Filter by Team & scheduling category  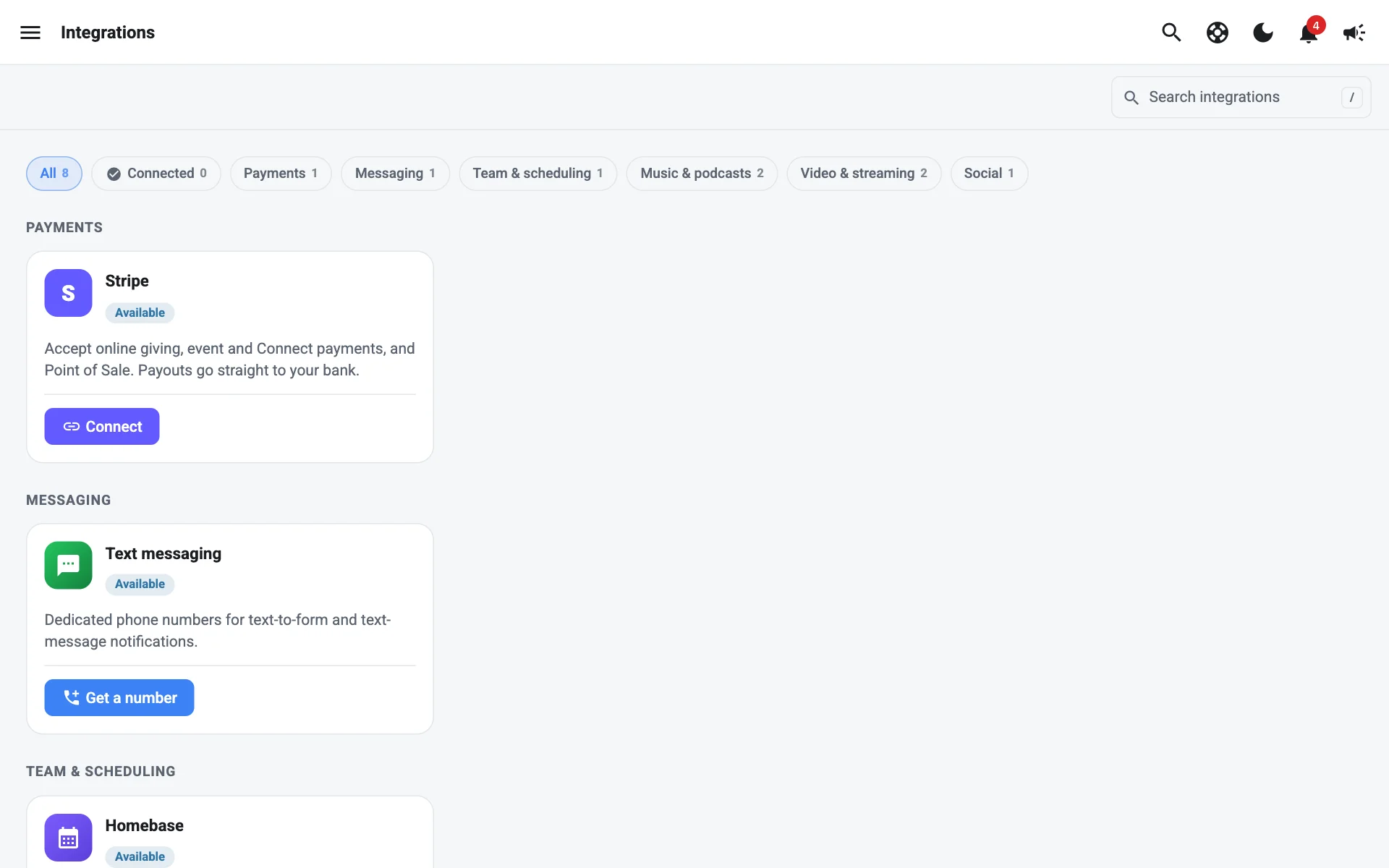pos(538,174)
